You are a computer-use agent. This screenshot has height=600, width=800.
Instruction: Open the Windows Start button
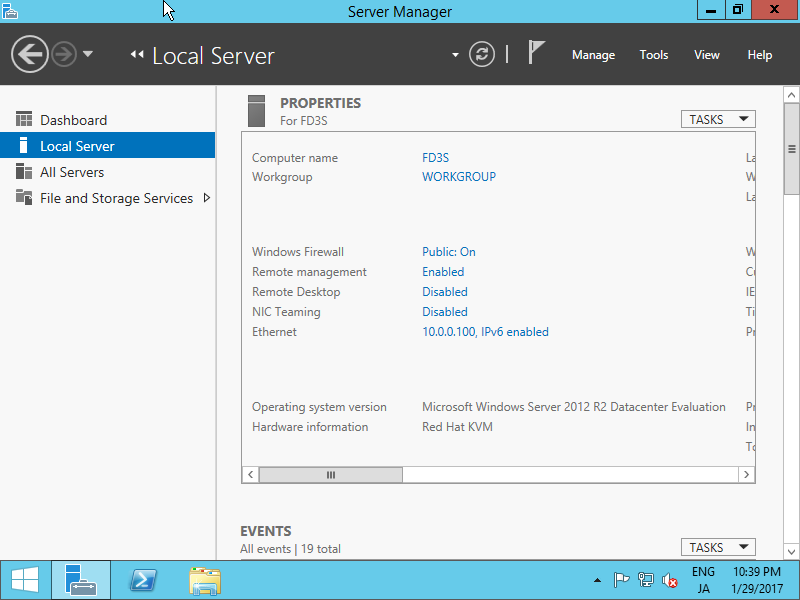(x=25, y=580)
